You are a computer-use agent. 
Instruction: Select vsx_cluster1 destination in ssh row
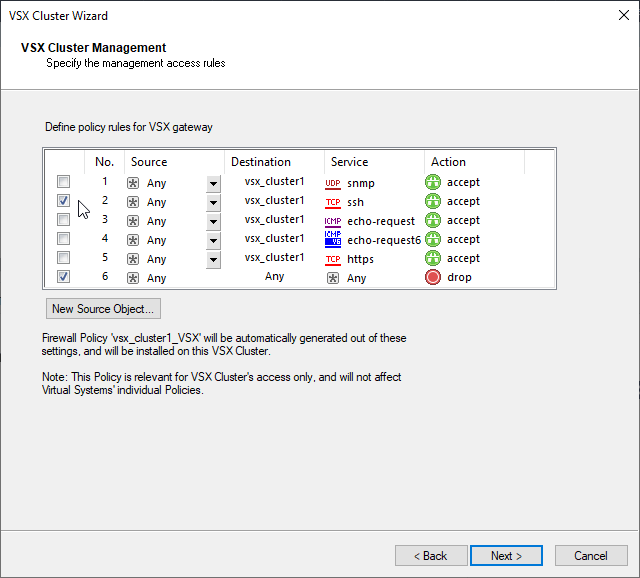[x=274, y=200]
